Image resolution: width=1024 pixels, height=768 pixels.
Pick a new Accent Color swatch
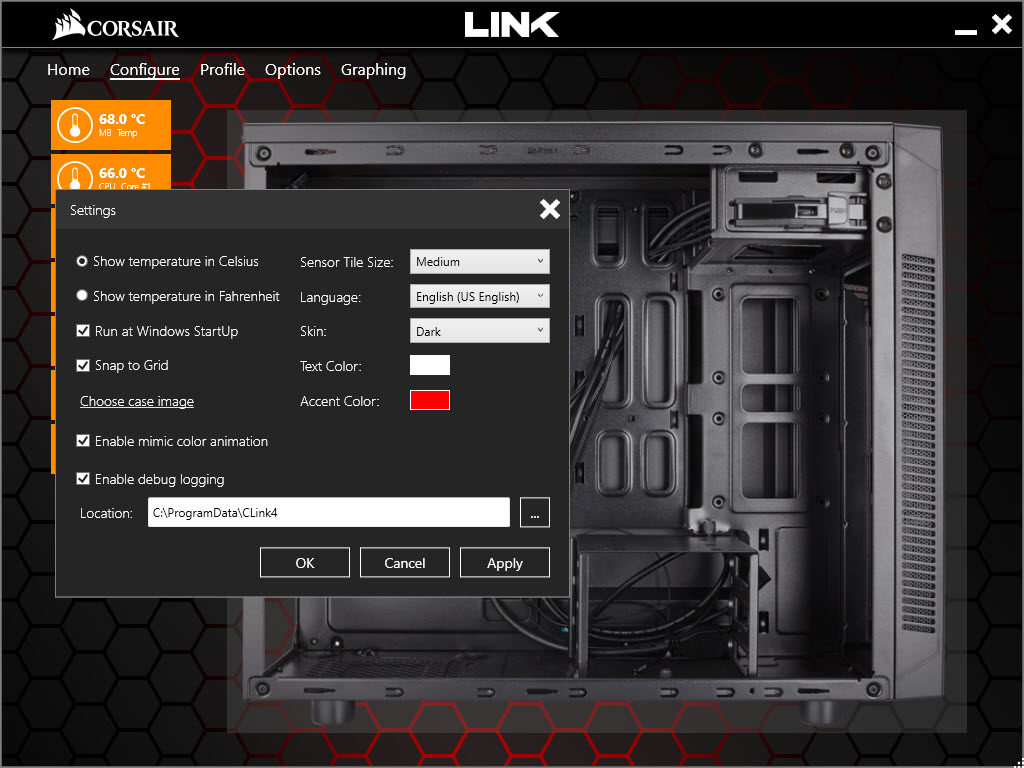tap(430, 400)
